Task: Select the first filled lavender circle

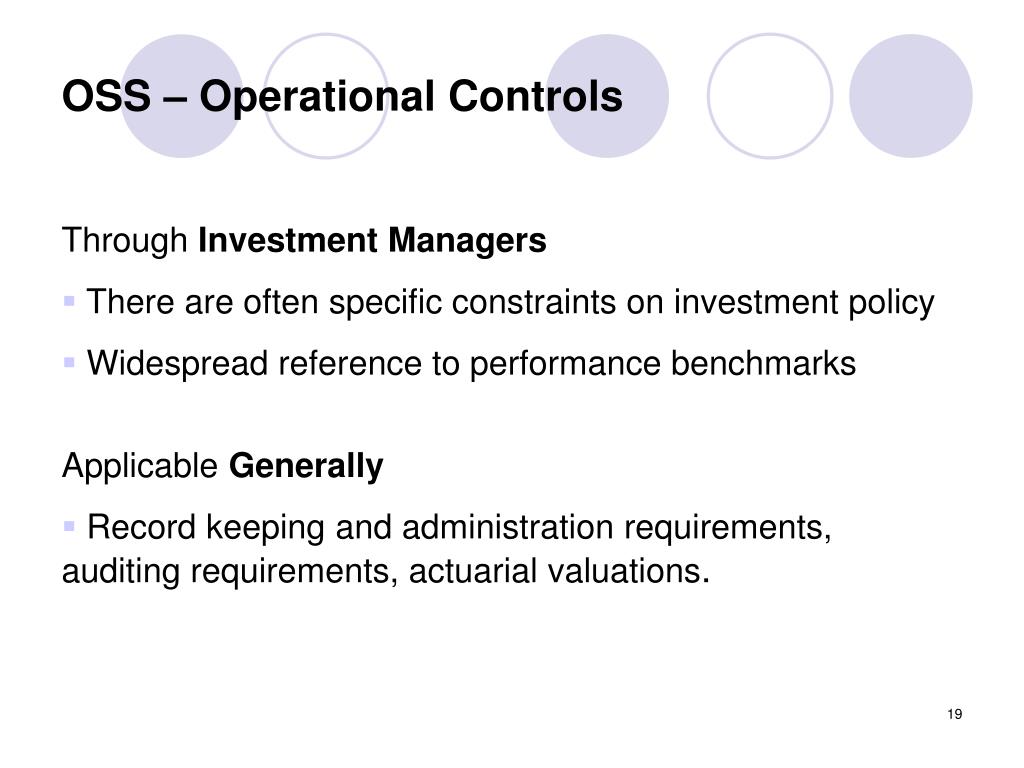Action: pos(182,96)
